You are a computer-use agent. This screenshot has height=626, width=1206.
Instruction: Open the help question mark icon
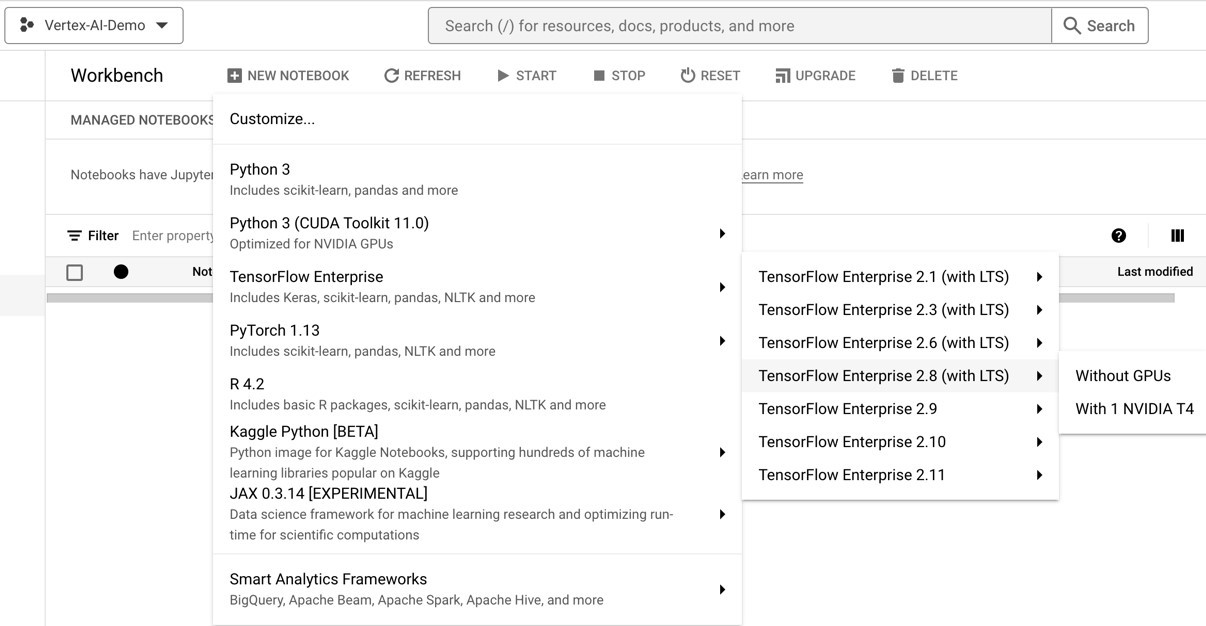click(1119, 236)
